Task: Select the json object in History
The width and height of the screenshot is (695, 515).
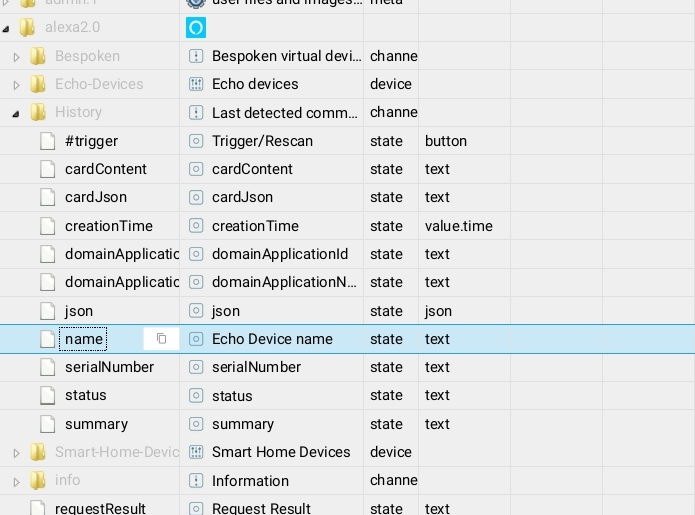Action: pos(79,311)
